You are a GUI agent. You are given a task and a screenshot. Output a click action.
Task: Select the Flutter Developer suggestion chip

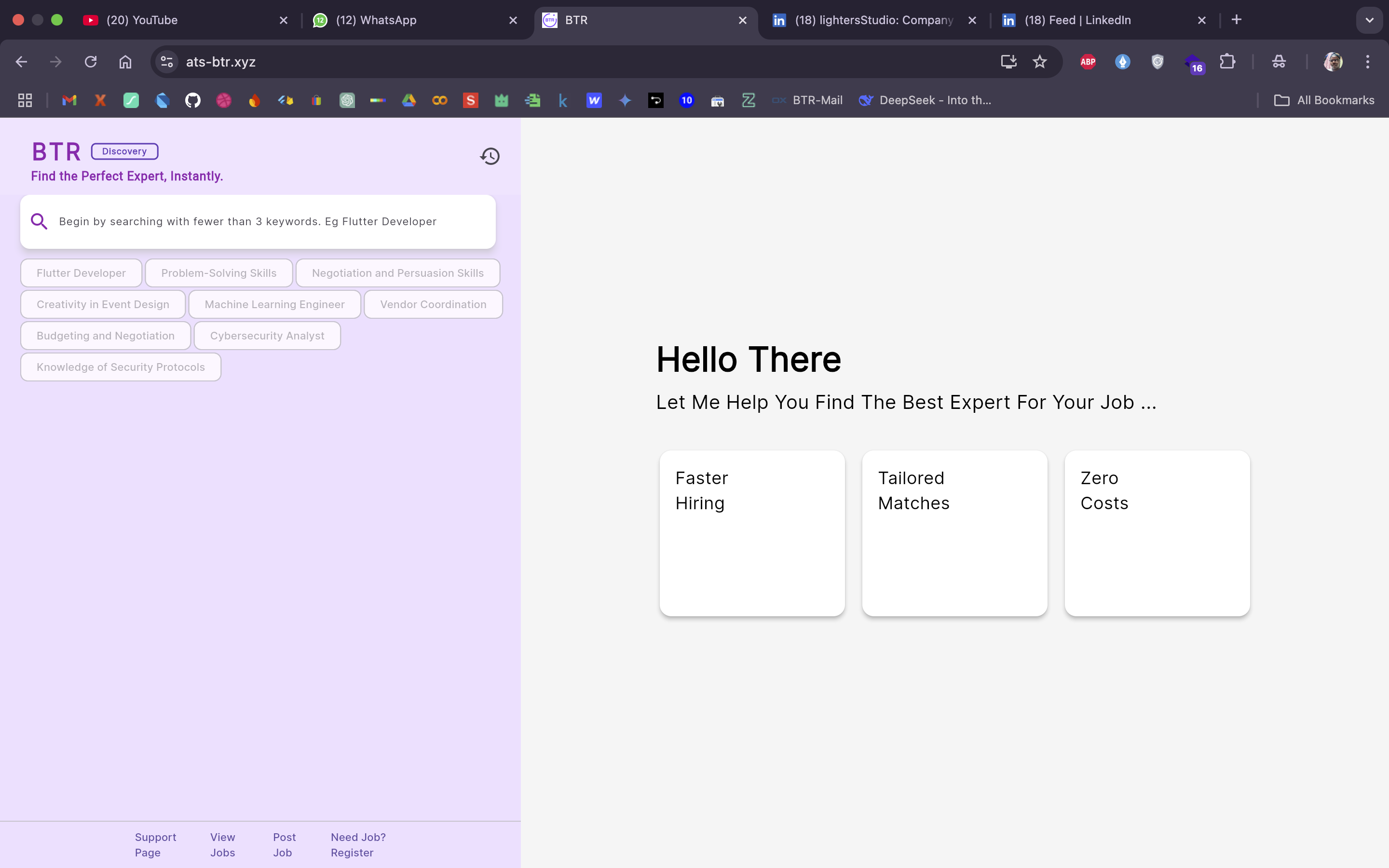point(81,273)
